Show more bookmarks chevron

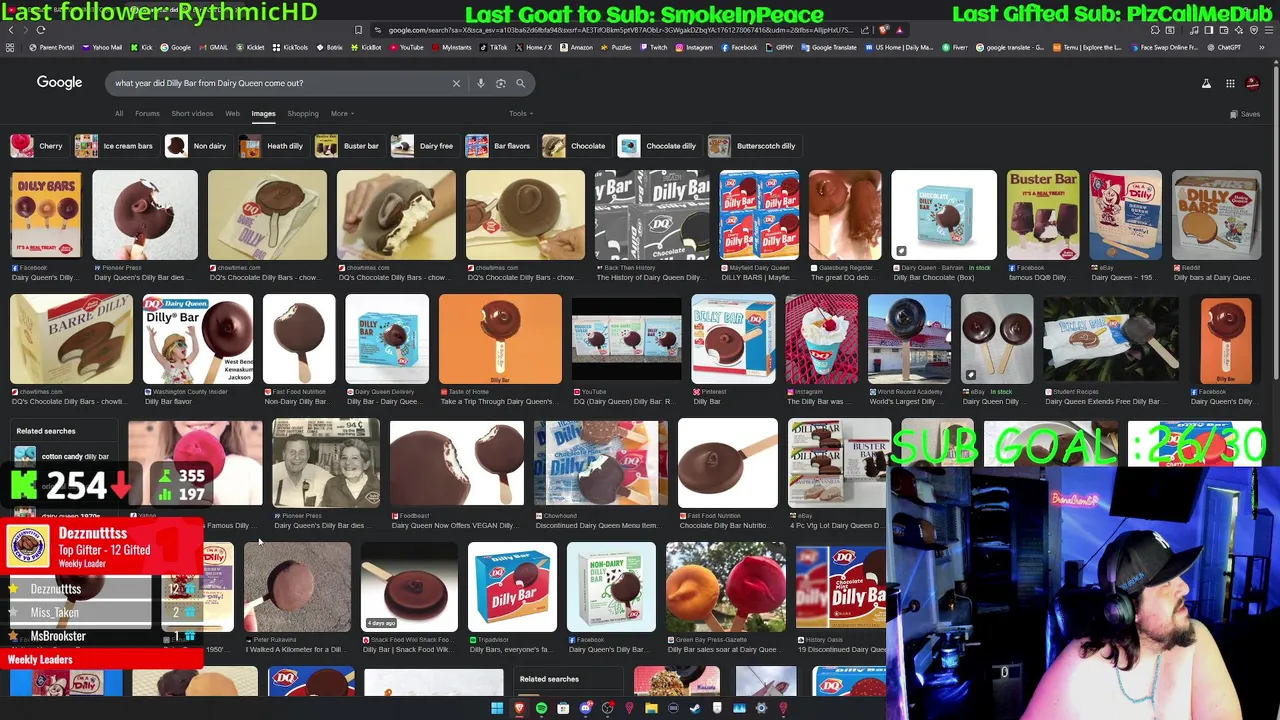click(x=1262, y=47)
